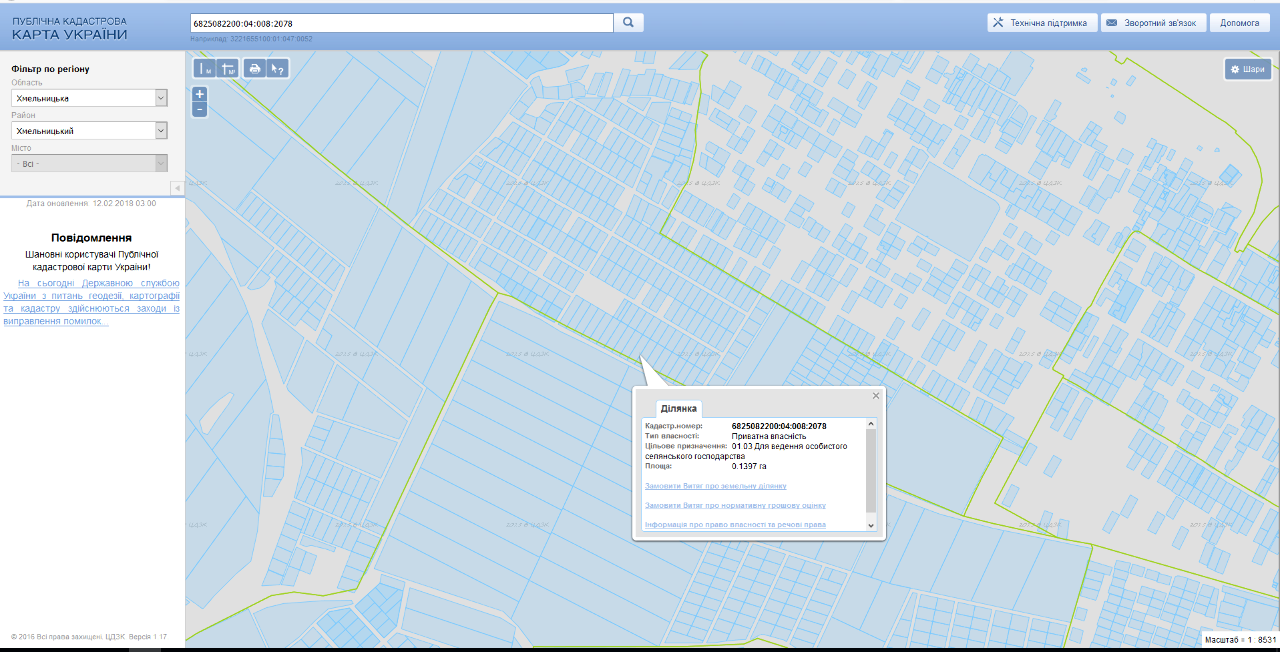Click the cadastral number search field
Viewport: 1280px width, 652px height.
coord(401,22)
